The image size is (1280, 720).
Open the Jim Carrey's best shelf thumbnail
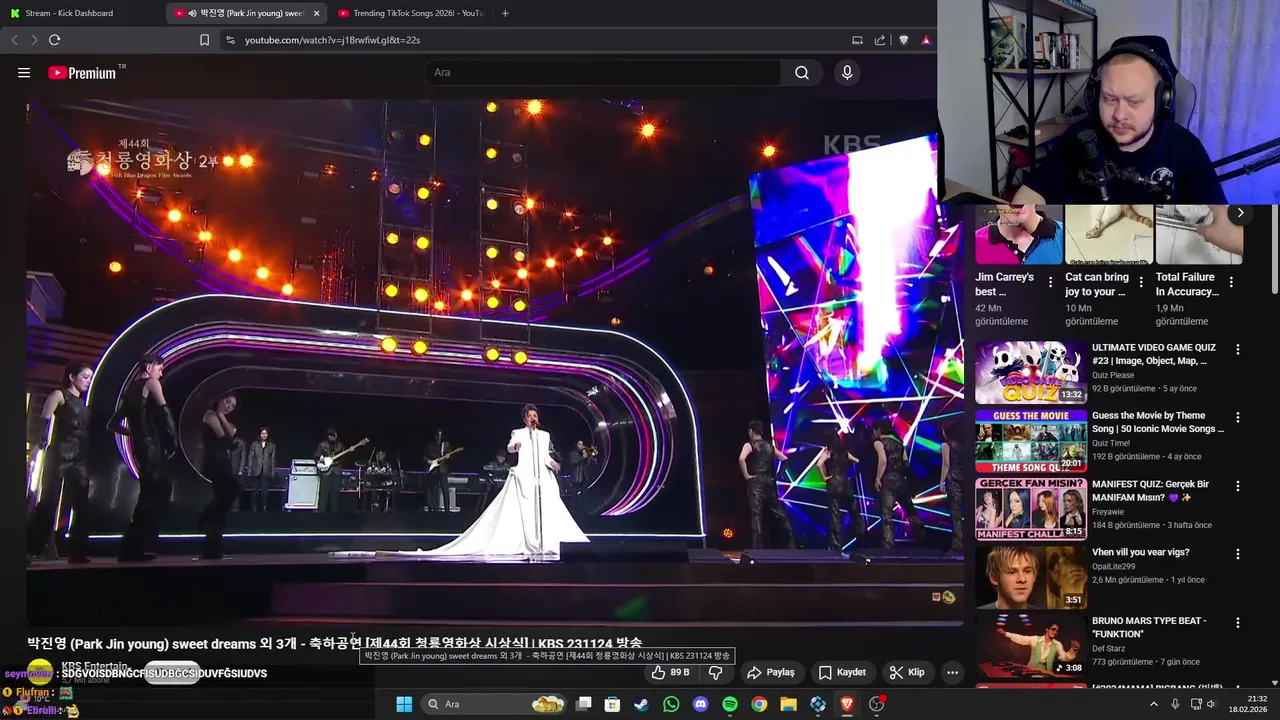click(x=1018, y=234)
